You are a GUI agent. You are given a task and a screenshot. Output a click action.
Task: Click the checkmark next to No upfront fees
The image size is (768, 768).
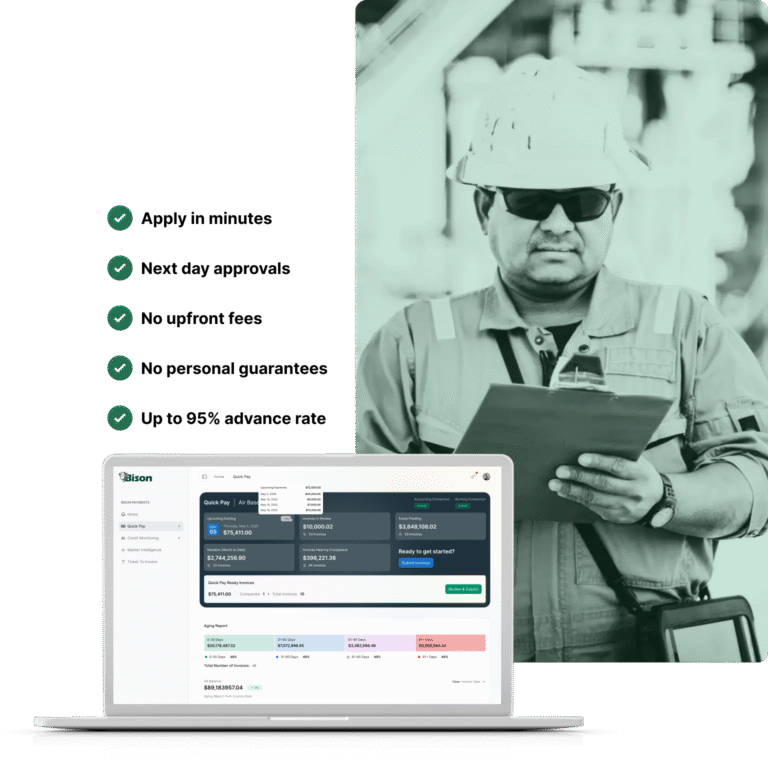(120, 318)
